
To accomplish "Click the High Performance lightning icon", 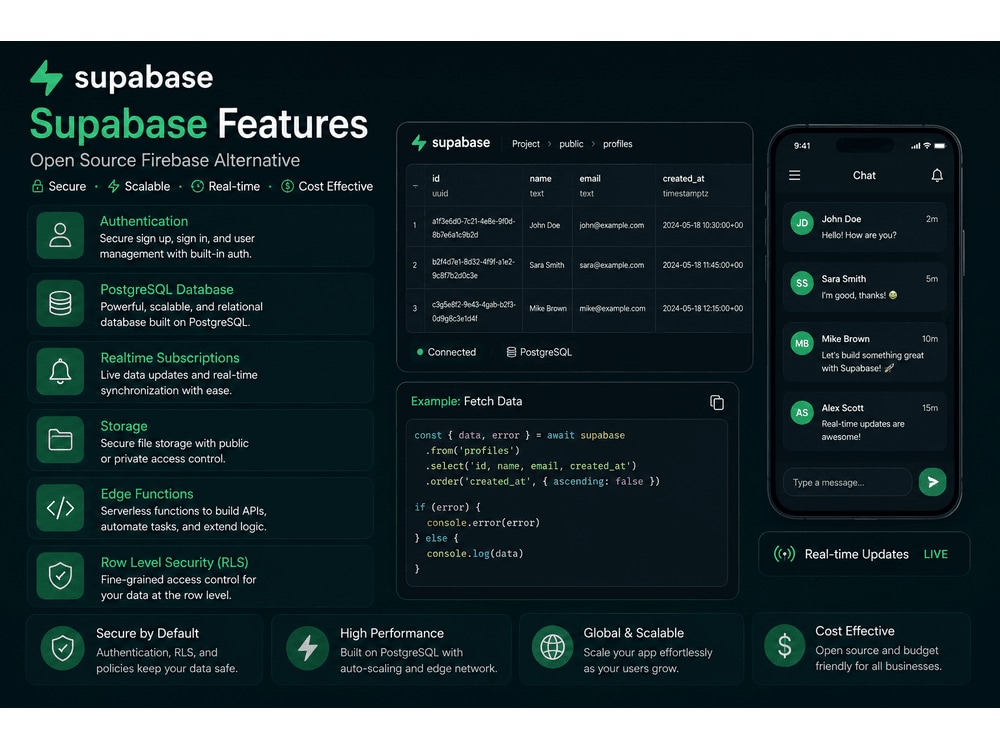I will [x=307, y=649].
